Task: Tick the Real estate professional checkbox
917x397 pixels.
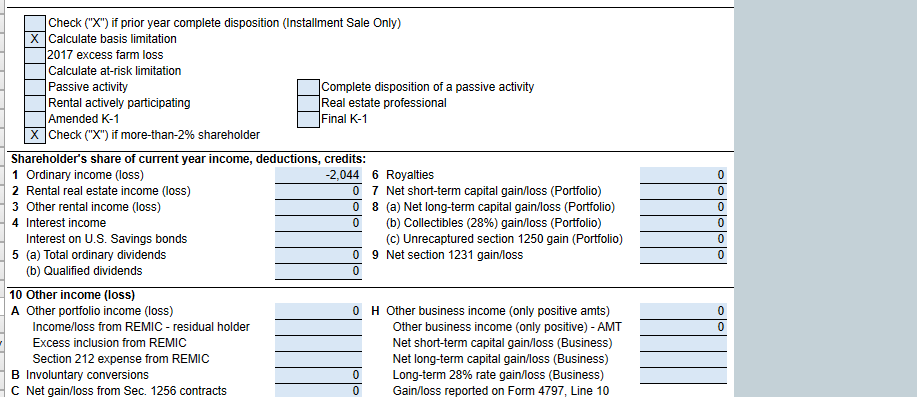Action: [x=309, y=103]
